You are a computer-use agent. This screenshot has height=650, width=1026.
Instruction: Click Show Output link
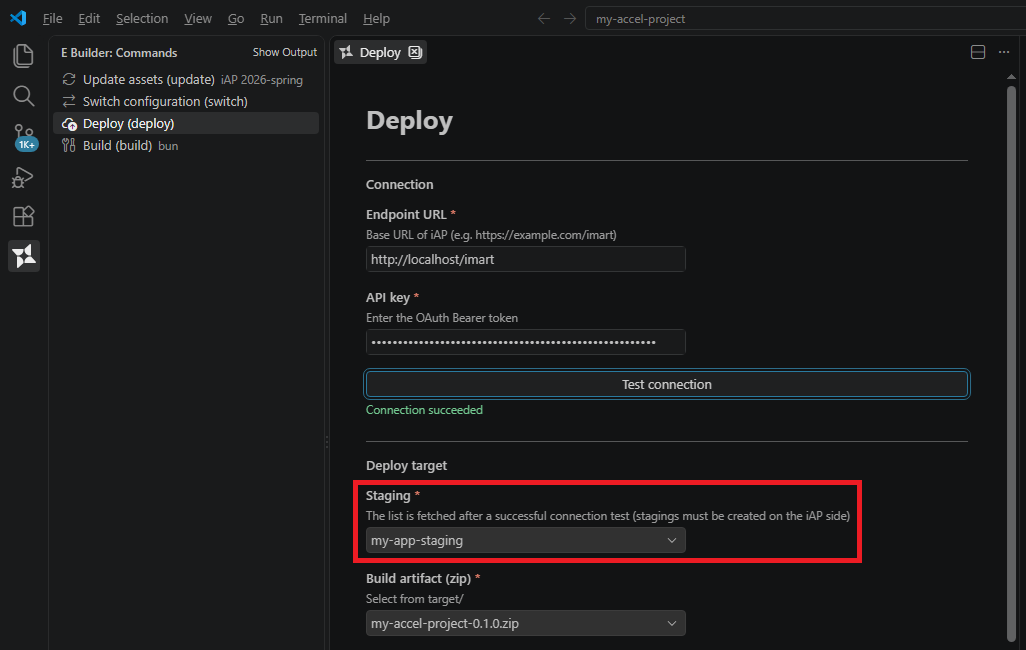(x=285, y=52)
